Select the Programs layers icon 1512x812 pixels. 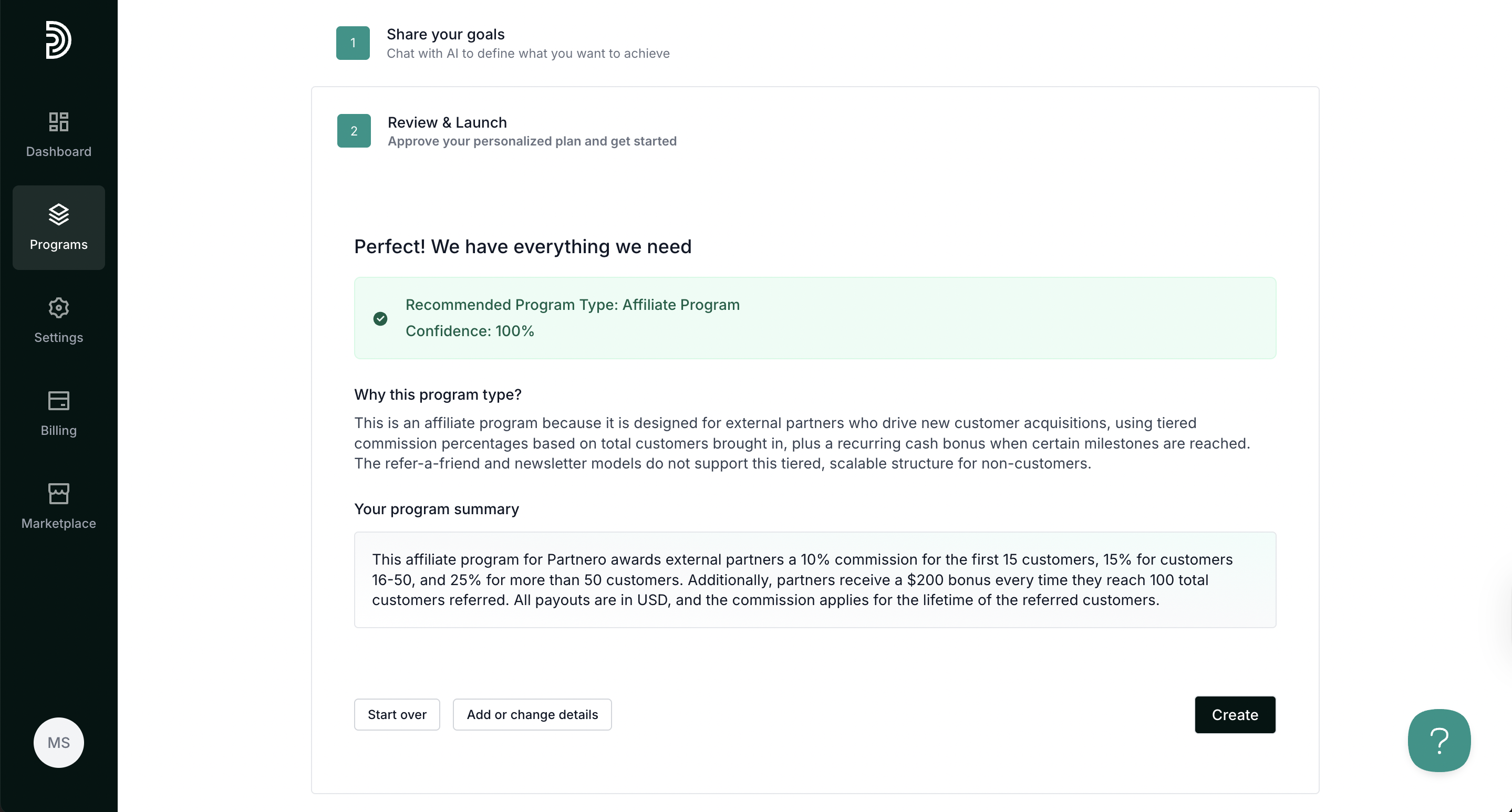click(59, 214)
